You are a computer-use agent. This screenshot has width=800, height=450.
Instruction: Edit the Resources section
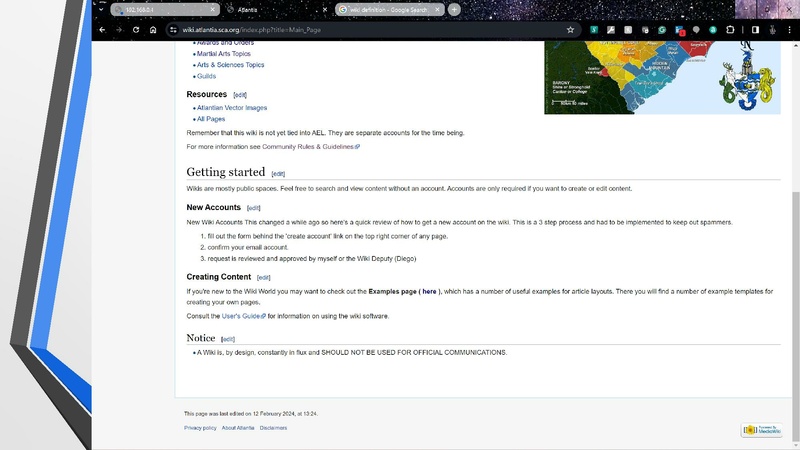[x=240, y=95]
